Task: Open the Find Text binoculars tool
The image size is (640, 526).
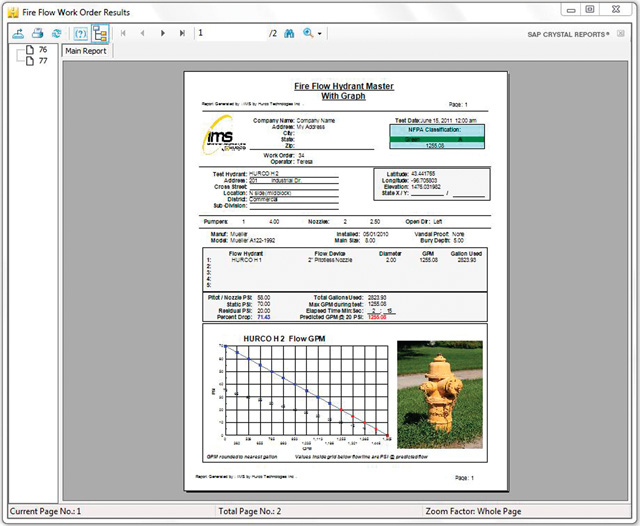Action: [x=290, y=33]
